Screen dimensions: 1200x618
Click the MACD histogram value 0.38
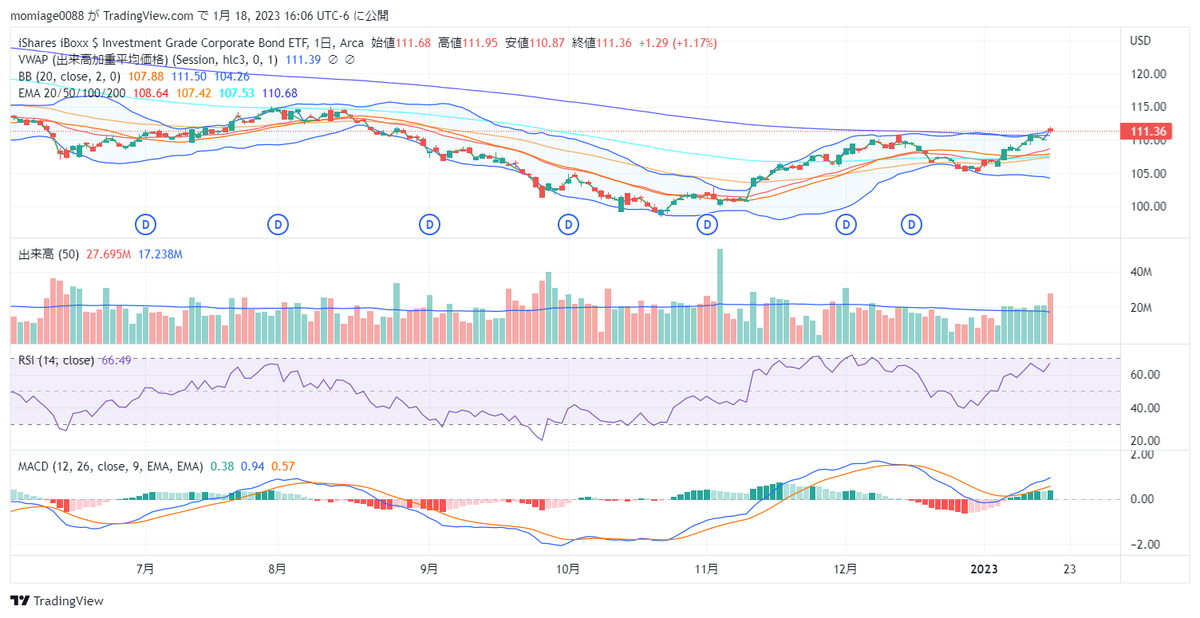(x=222, y=466)
